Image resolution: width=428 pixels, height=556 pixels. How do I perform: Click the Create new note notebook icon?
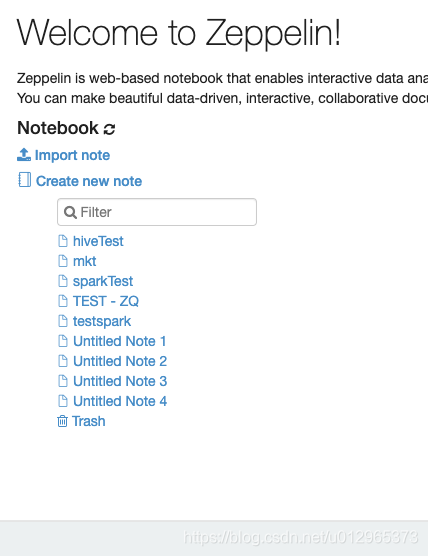pyautogui.click(x=24, y=180)
